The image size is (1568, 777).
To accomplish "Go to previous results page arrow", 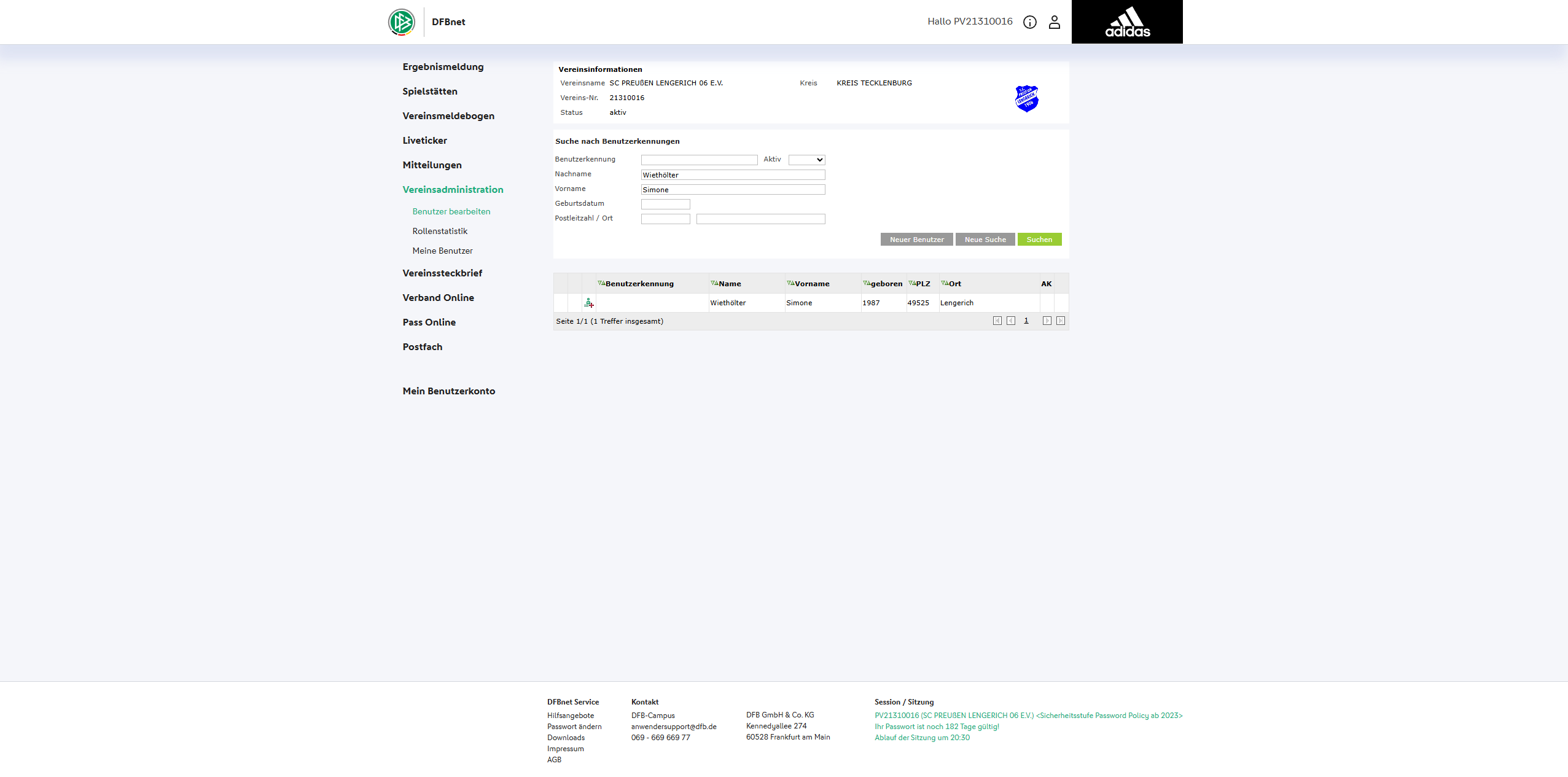I will 1010,321.
